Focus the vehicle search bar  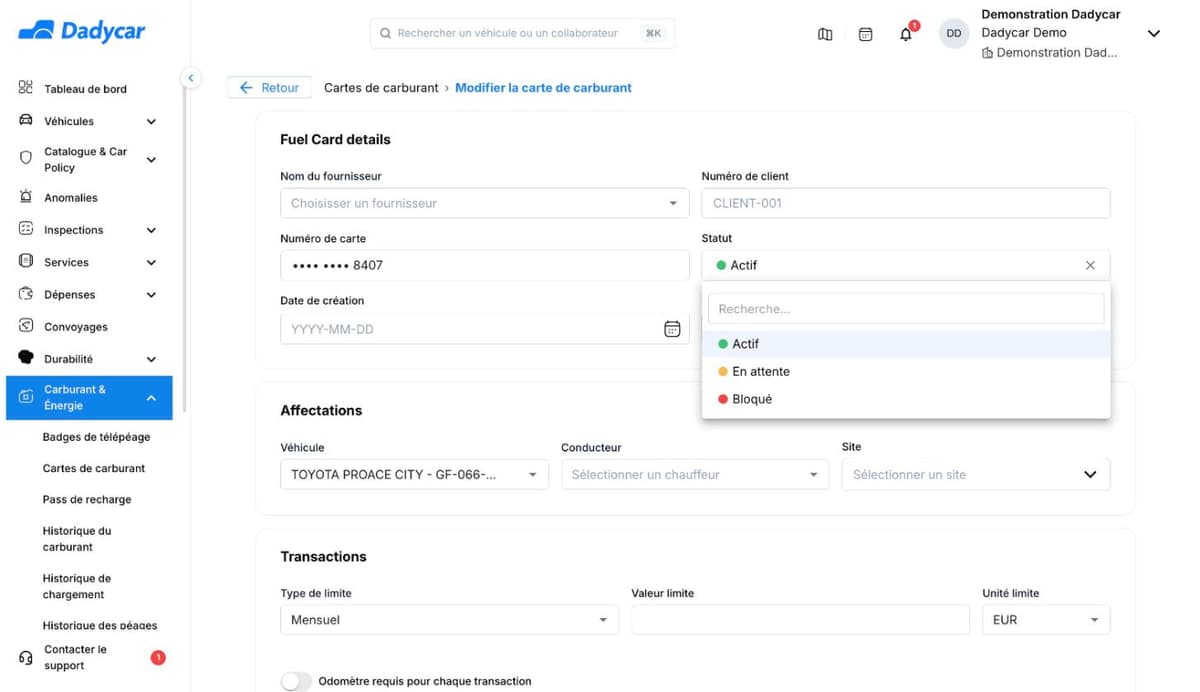pos(522,33)
